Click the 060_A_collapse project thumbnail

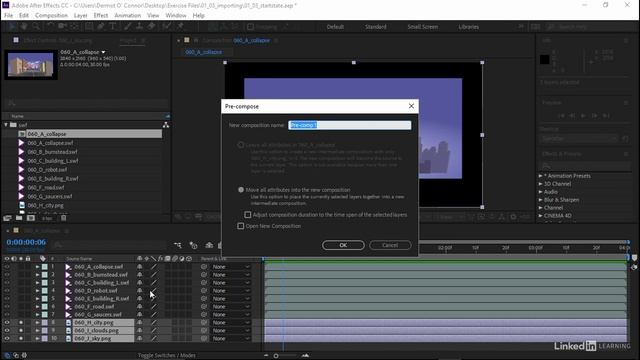point(31,64)
